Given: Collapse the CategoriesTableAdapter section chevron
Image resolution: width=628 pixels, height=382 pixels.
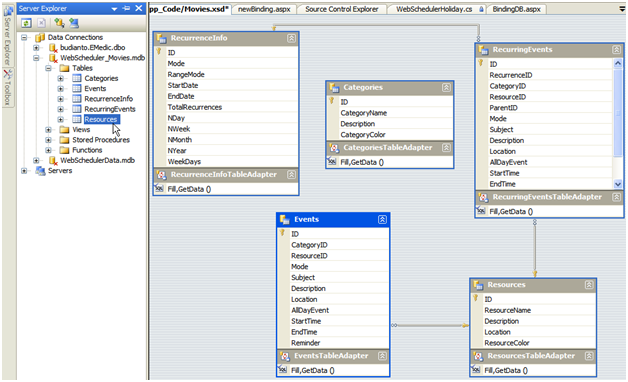Looking at the screenshot, I should coord(446,148).
